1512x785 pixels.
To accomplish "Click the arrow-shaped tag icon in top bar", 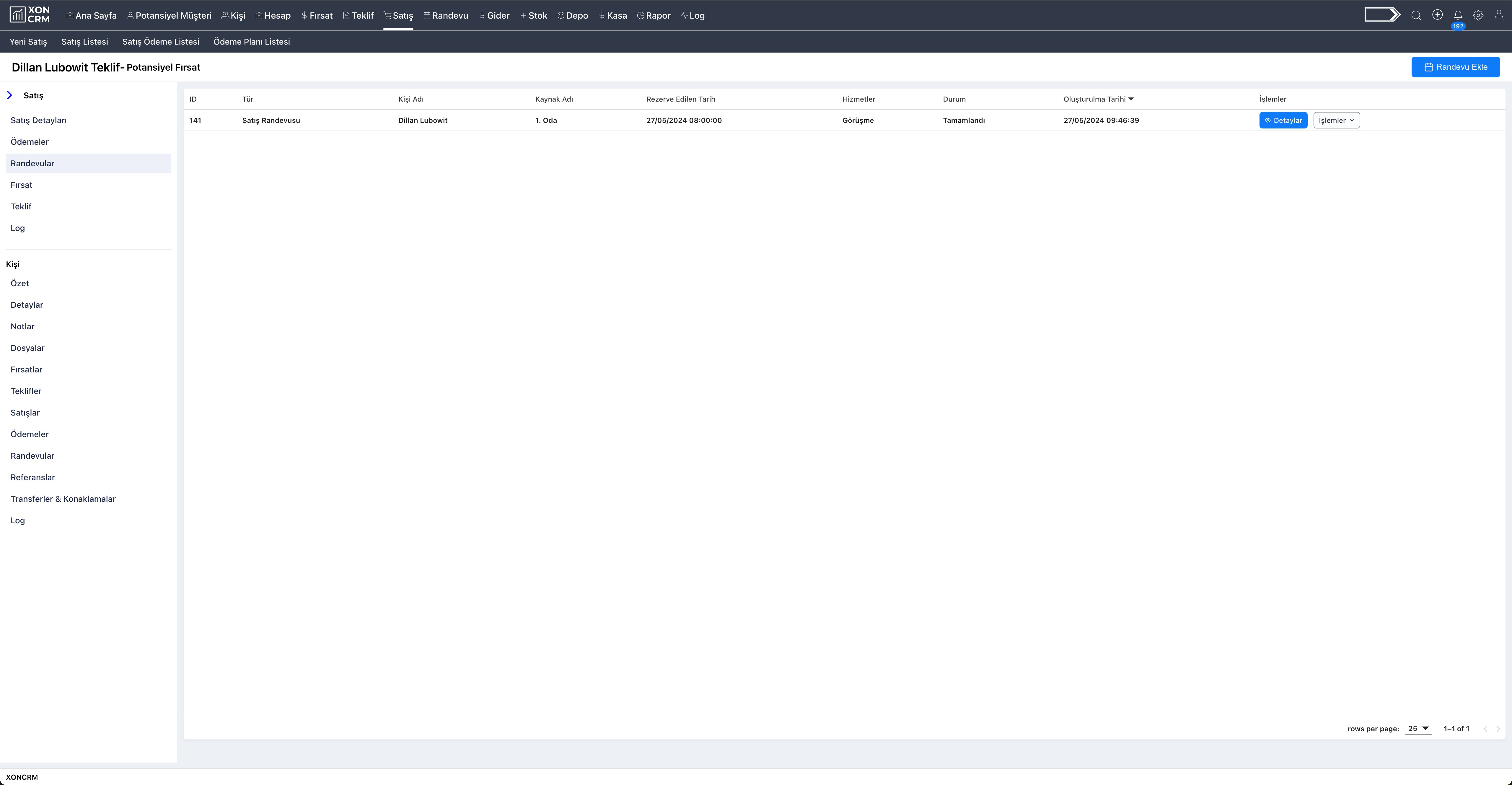I will pos(1382,15).
